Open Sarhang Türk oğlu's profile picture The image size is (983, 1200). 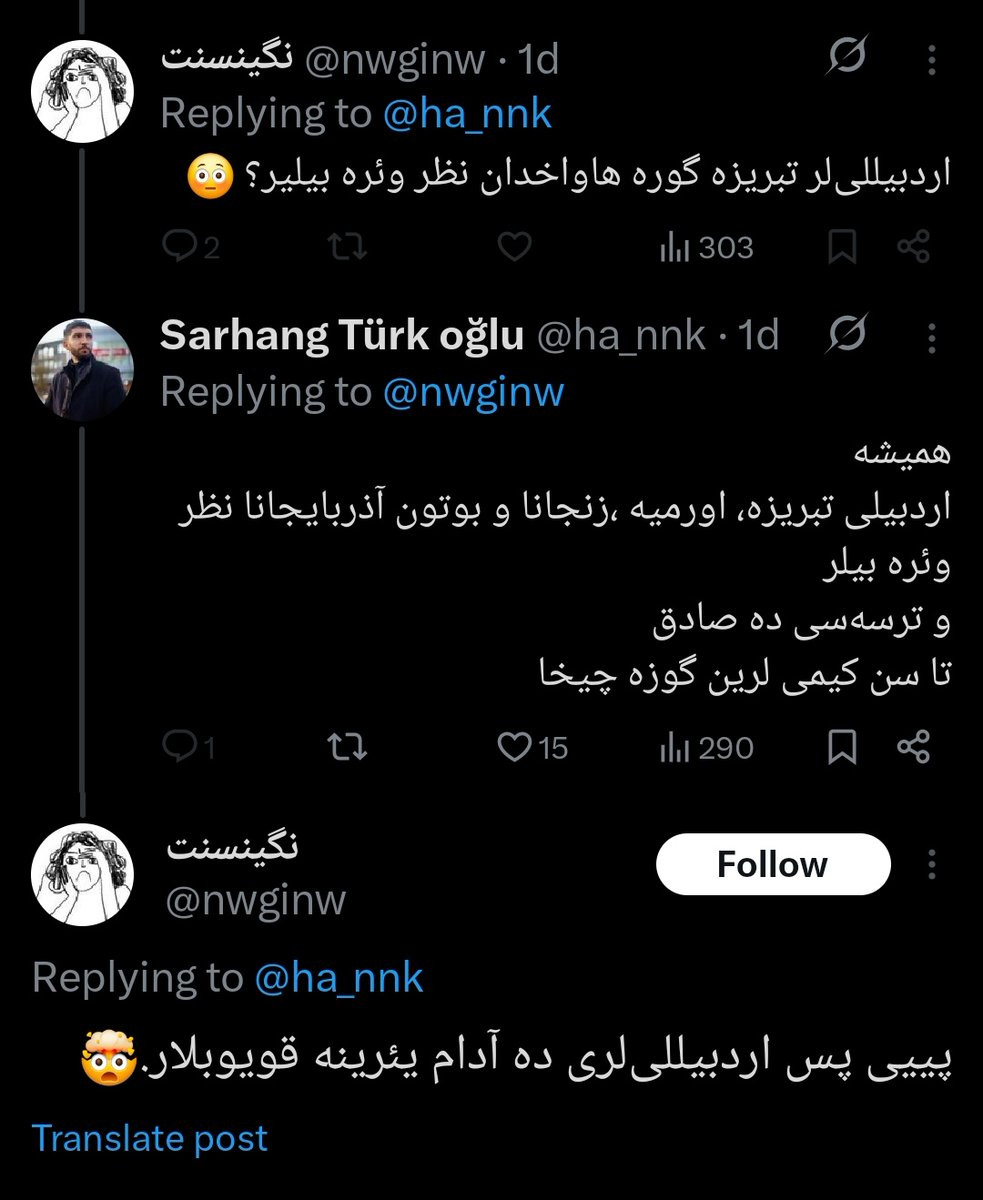click(82, 368)
